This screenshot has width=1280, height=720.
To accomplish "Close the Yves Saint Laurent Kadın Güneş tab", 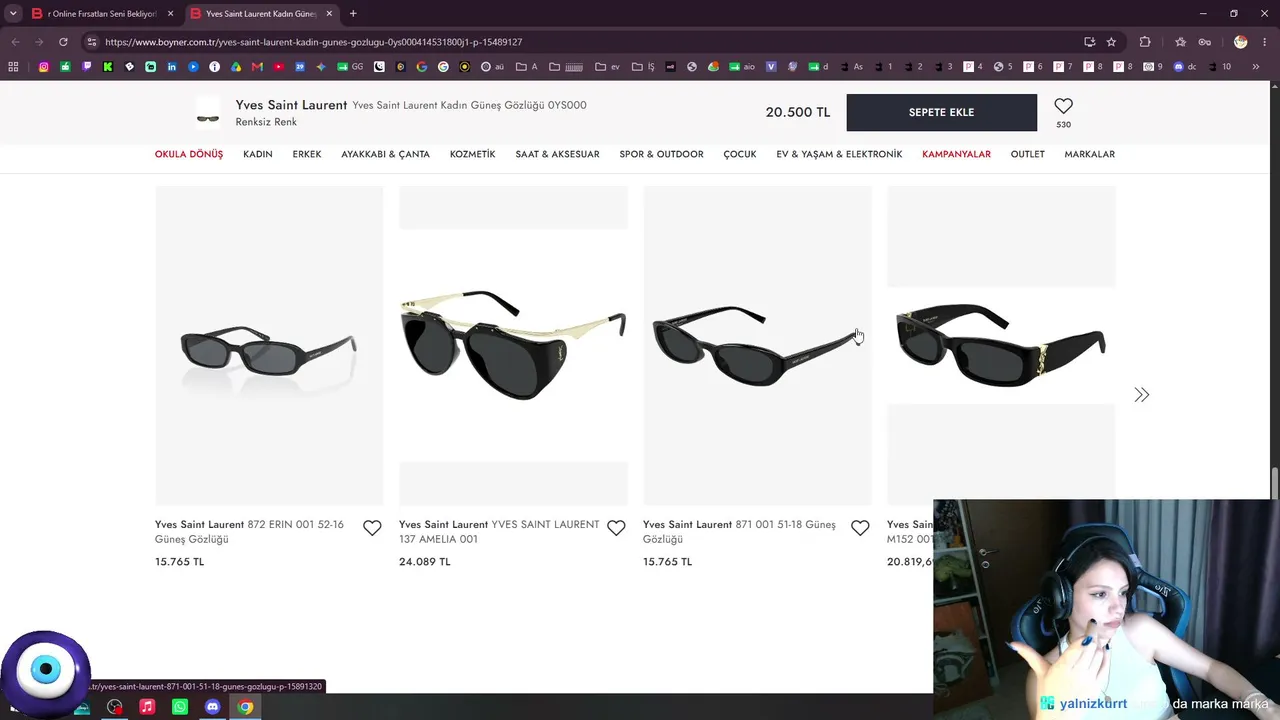I will pos(329,14).
